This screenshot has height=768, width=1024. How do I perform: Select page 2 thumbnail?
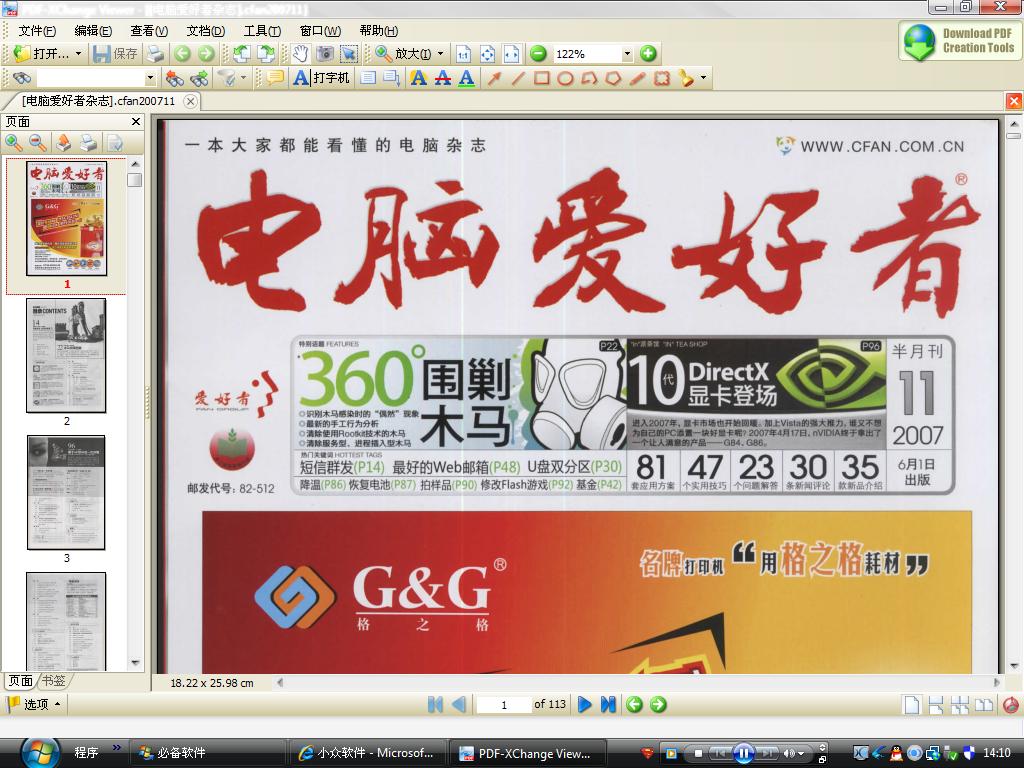[66, 356]
